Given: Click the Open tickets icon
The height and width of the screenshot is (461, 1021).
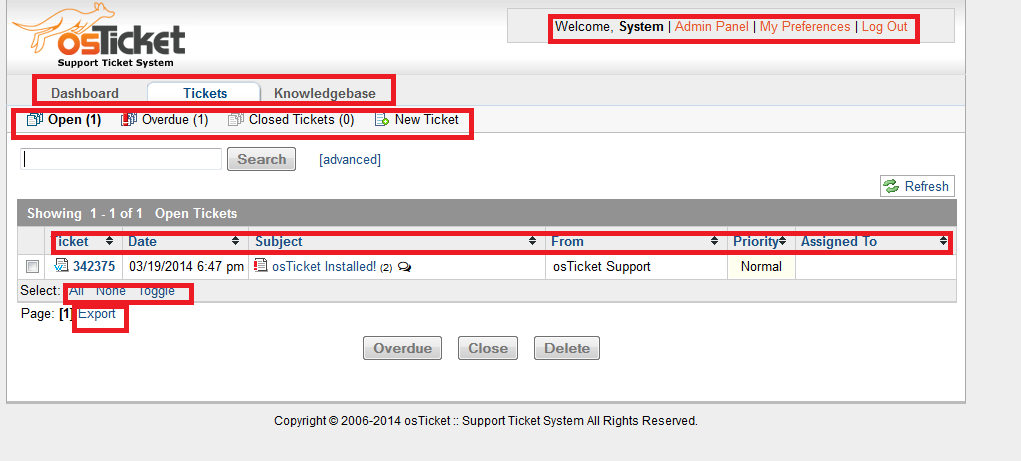Looking at the screenshot, I should pos(35,120).
